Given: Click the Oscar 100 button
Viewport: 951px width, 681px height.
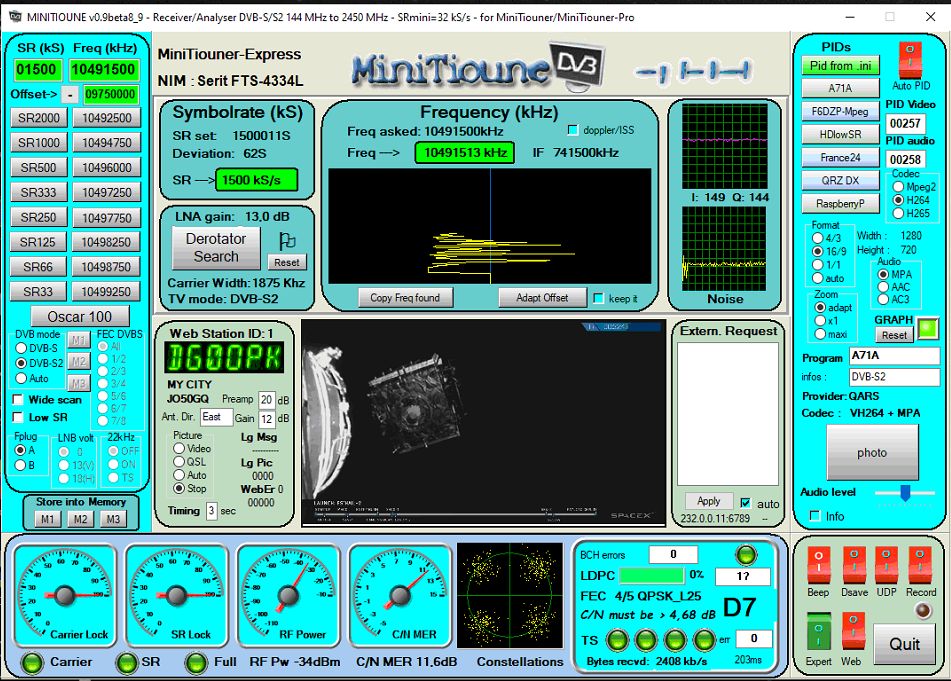Looking at the screenshot, I should pyautogui.click(x=79, y=317).
